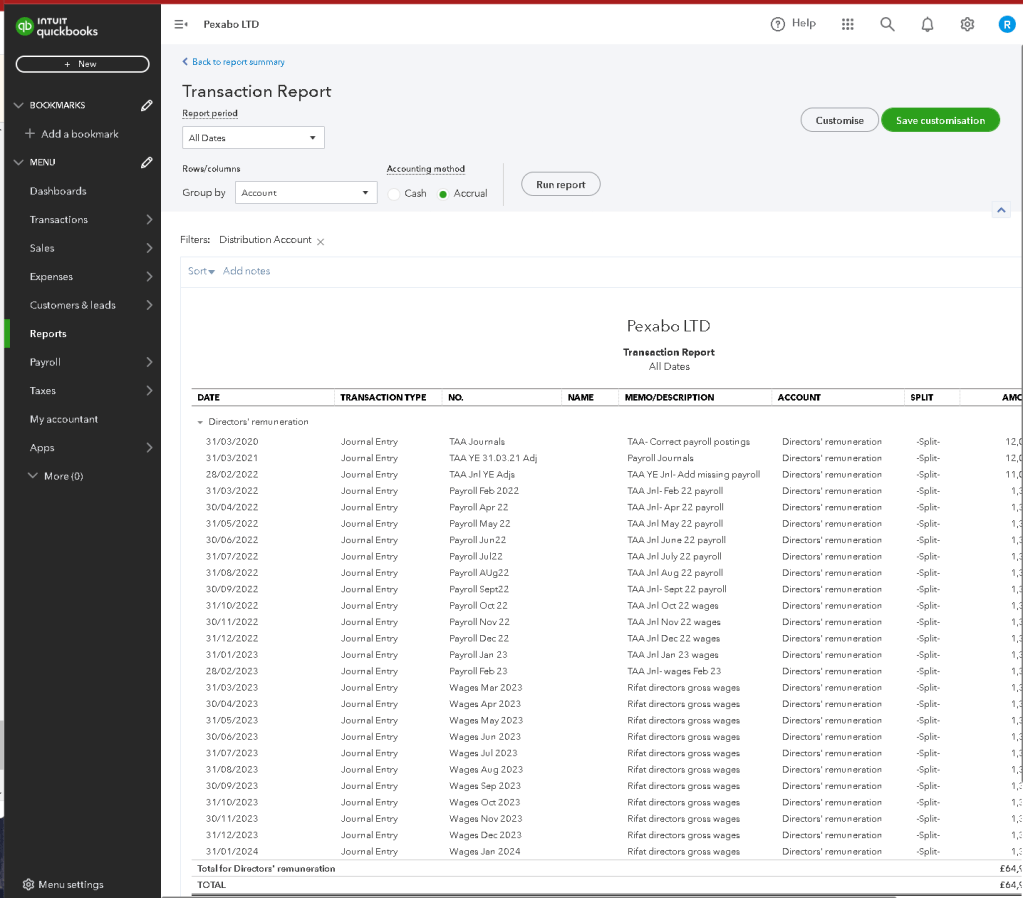Screen dimensions: 1023x898
Task: Click the Run report button
Action: 560,185
